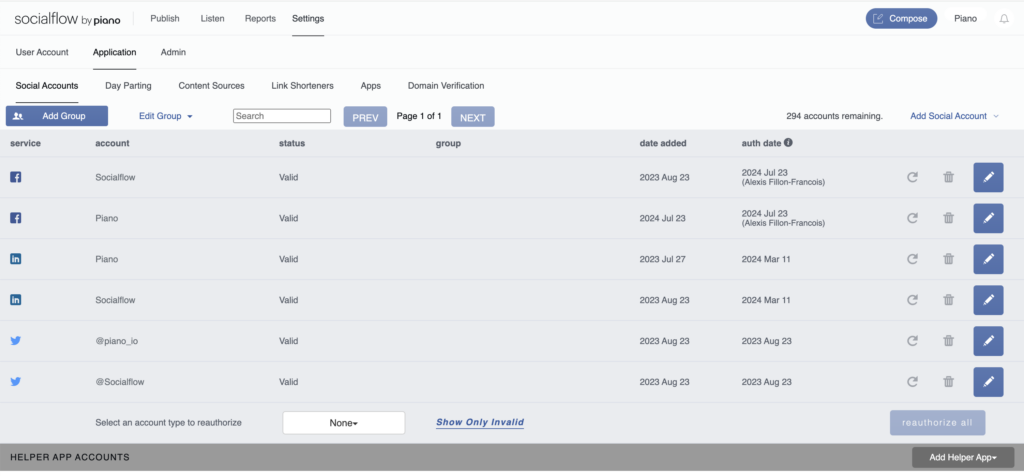This screenshot has height=476, width=1024.
Task: Click the @piano_io account name
Action: [x=116, y=341]
